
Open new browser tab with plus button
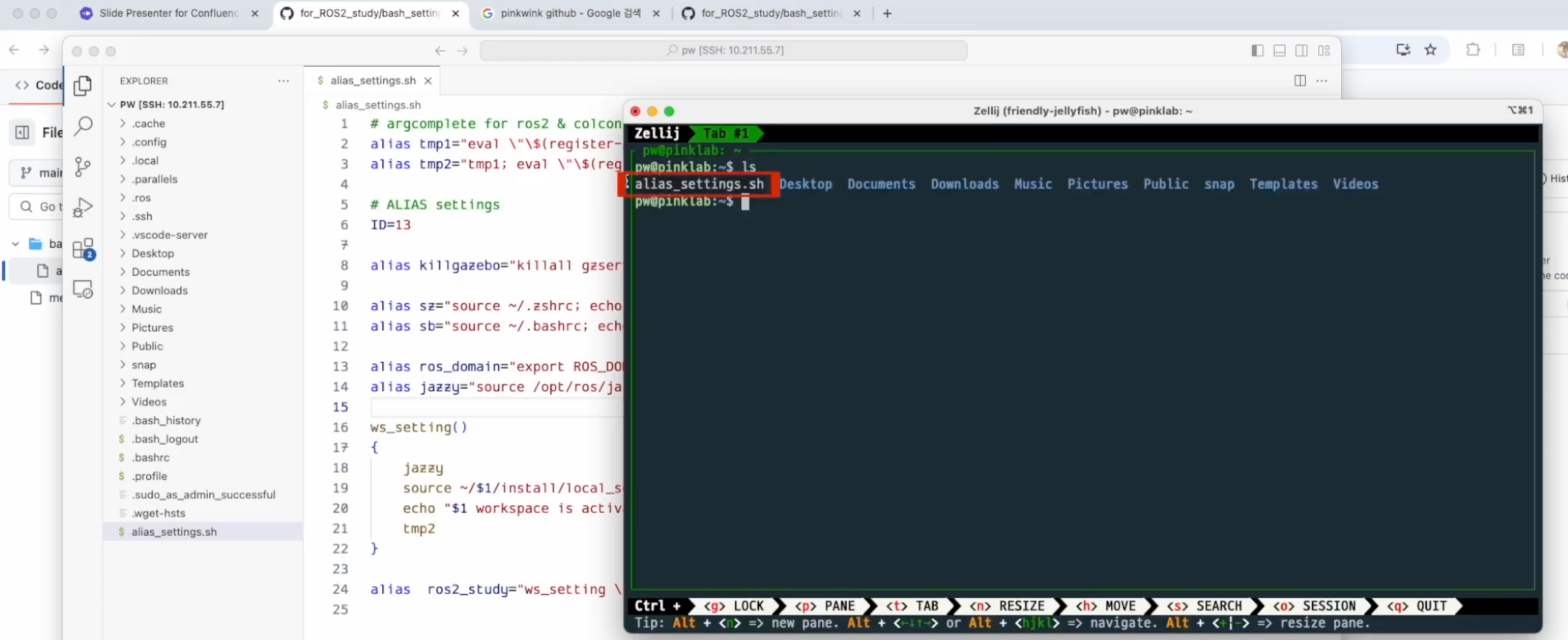[887, 13]
